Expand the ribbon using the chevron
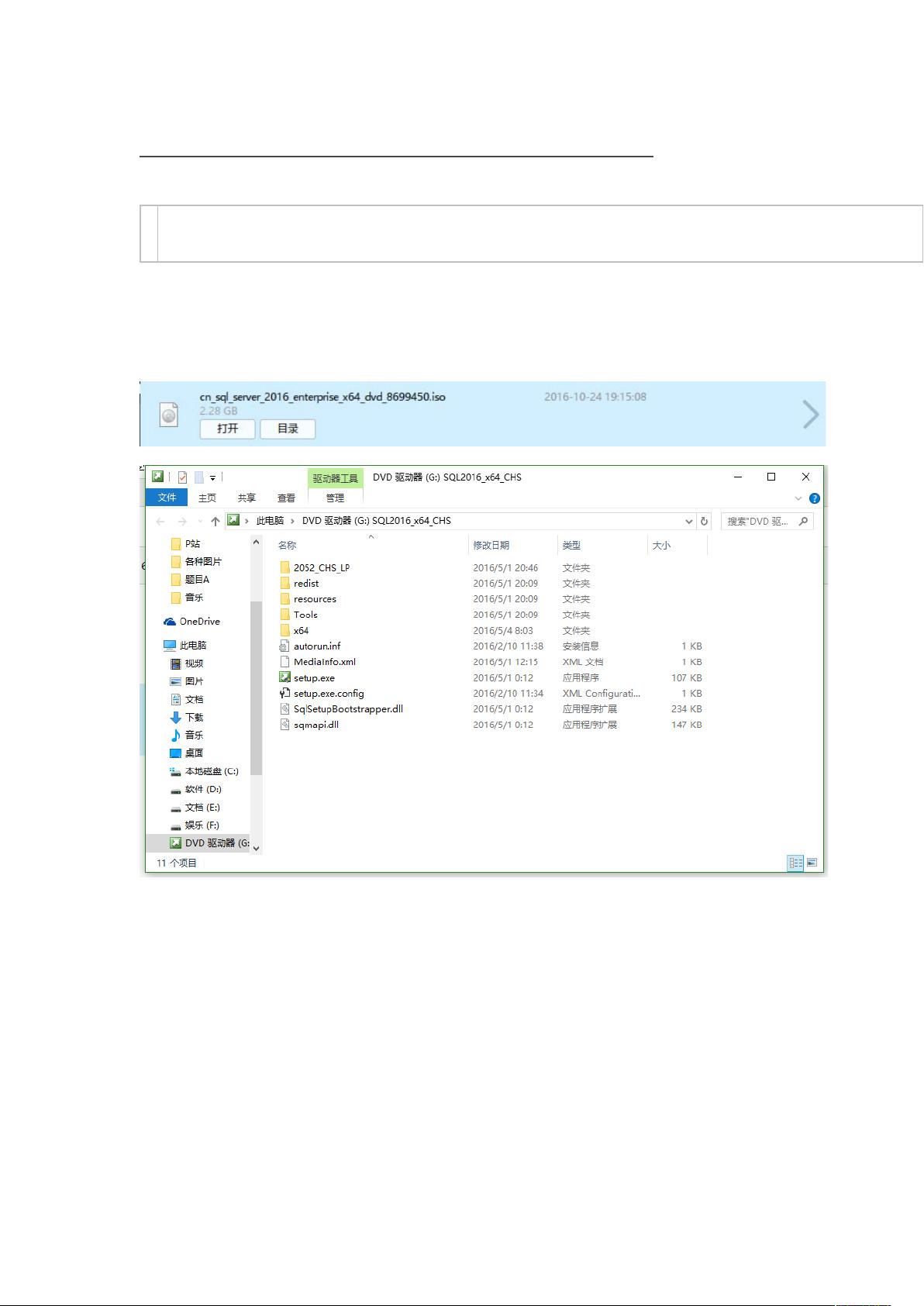 click(x=798, y=498)
